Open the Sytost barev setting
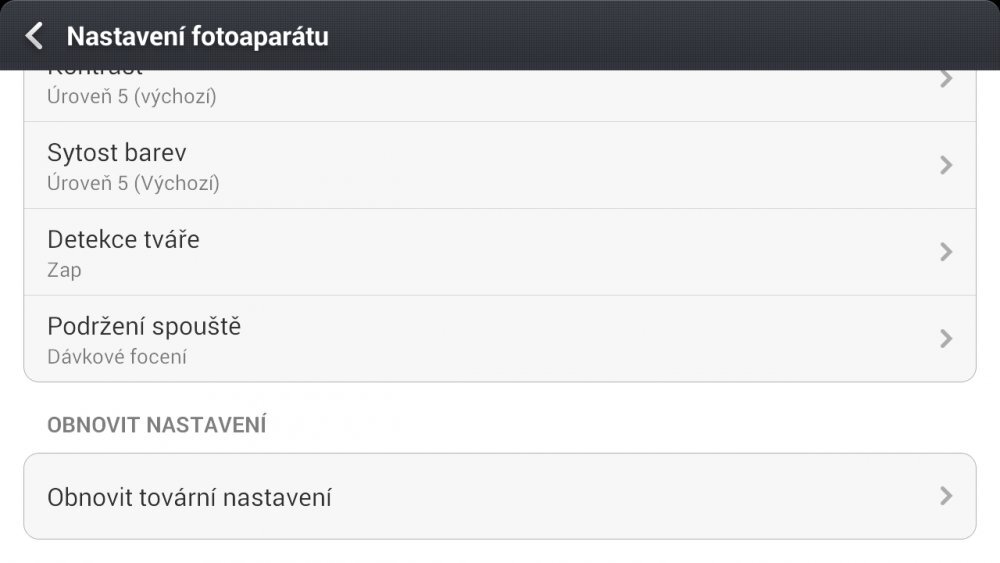Screen dimensions: 1000x563 [117, 153]
